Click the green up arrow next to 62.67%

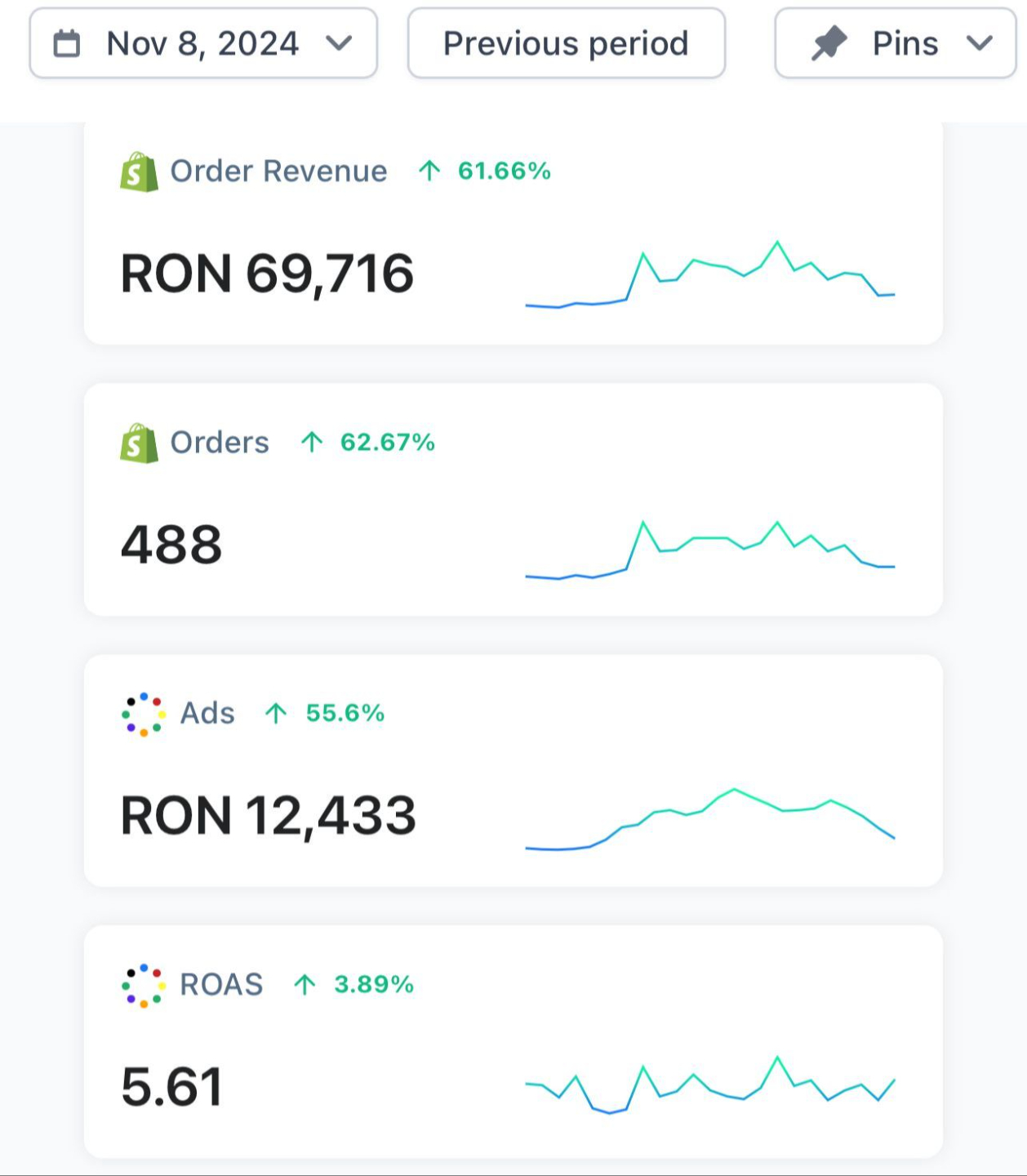[312, 442]
